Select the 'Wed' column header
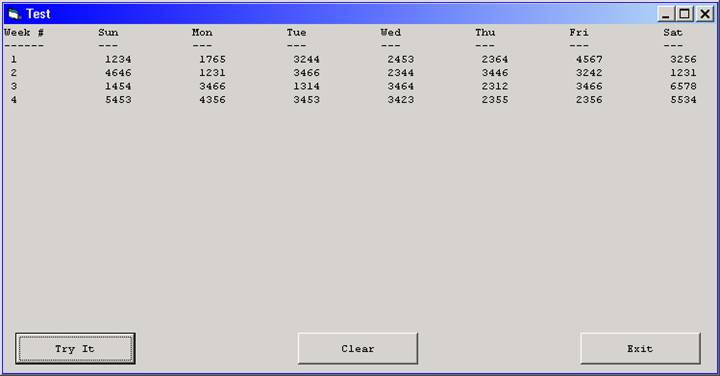The height and width of the screenshot is (376, 720). [x=391, y=33]
